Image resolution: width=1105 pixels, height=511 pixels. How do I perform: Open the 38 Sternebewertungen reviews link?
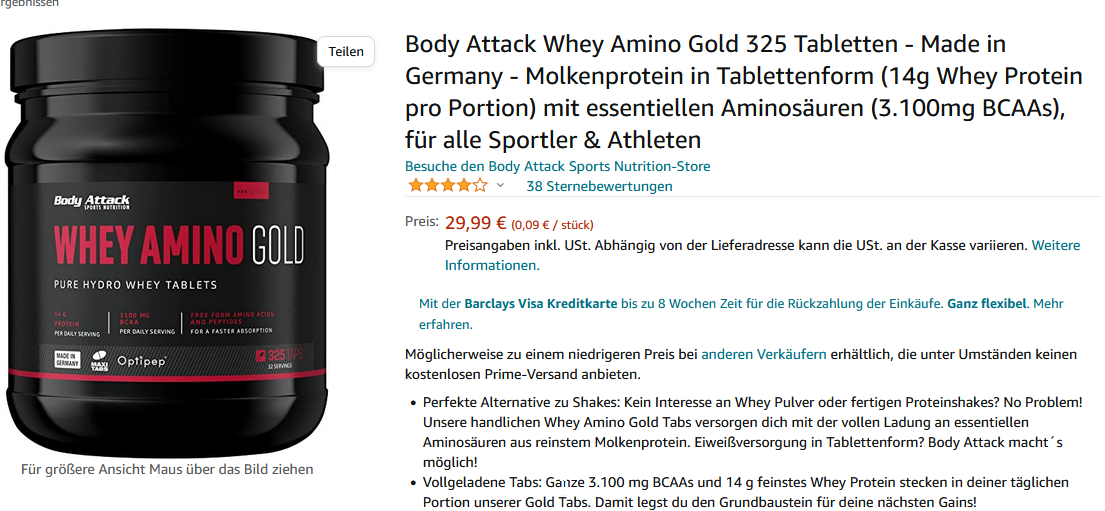tap(599, 186)
